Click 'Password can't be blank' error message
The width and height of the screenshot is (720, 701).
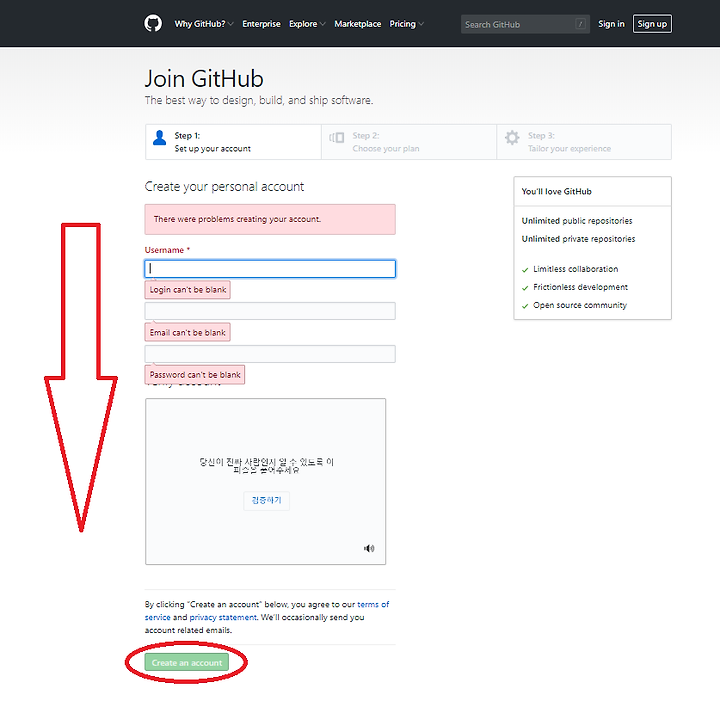(195, 375)
